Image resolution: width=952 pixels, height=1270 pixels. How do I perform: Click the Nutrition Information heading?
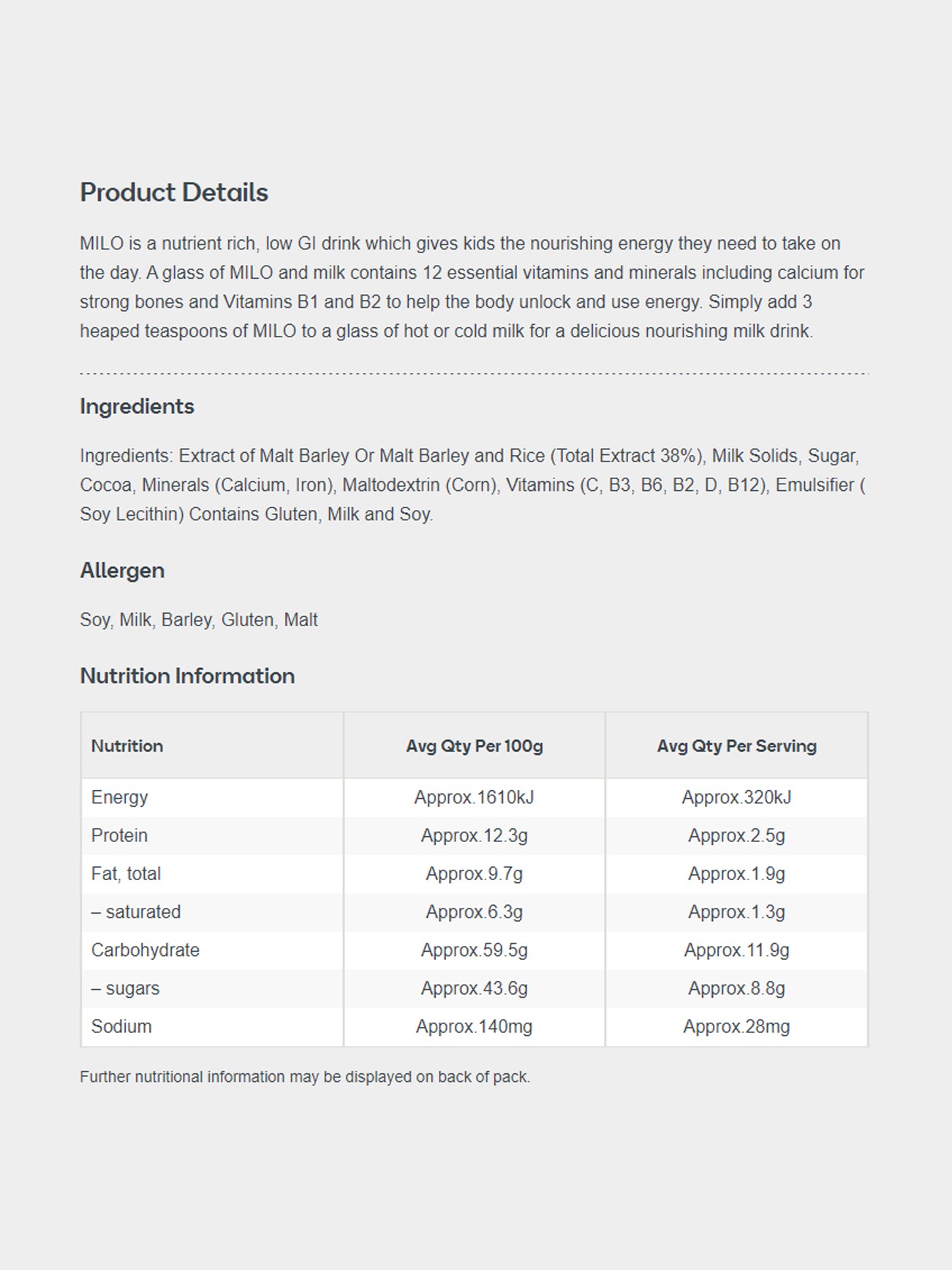click(x=187, y=675)
